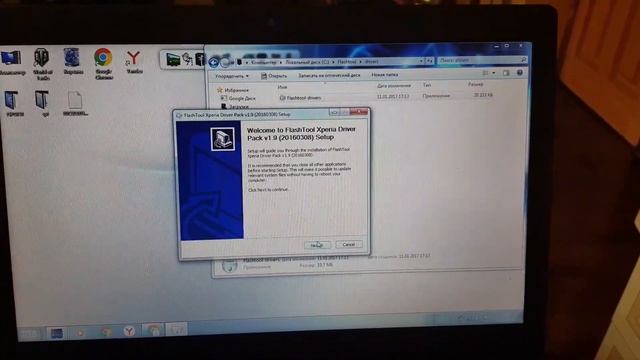This screenshot has height=360, width=640.
Task: Open the Recycle Bin desktop icon
Action: [x=72, y=61]
